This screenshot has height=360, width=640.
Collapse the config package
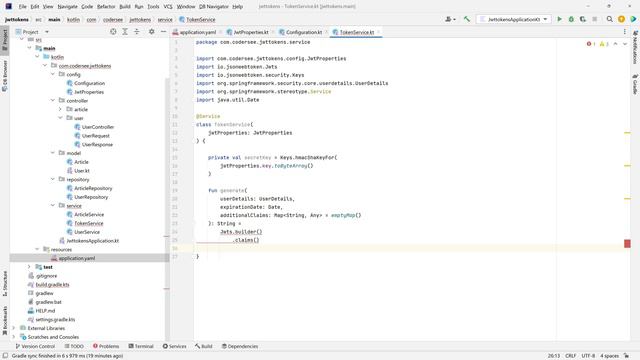53,74
